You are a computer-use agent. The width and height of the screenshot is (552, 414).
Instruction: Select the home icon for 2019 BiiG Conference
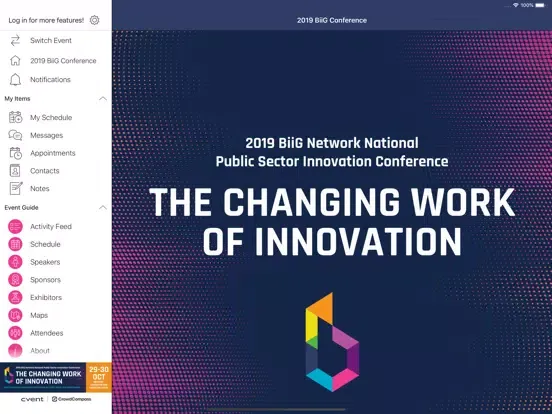click(15, 61)
